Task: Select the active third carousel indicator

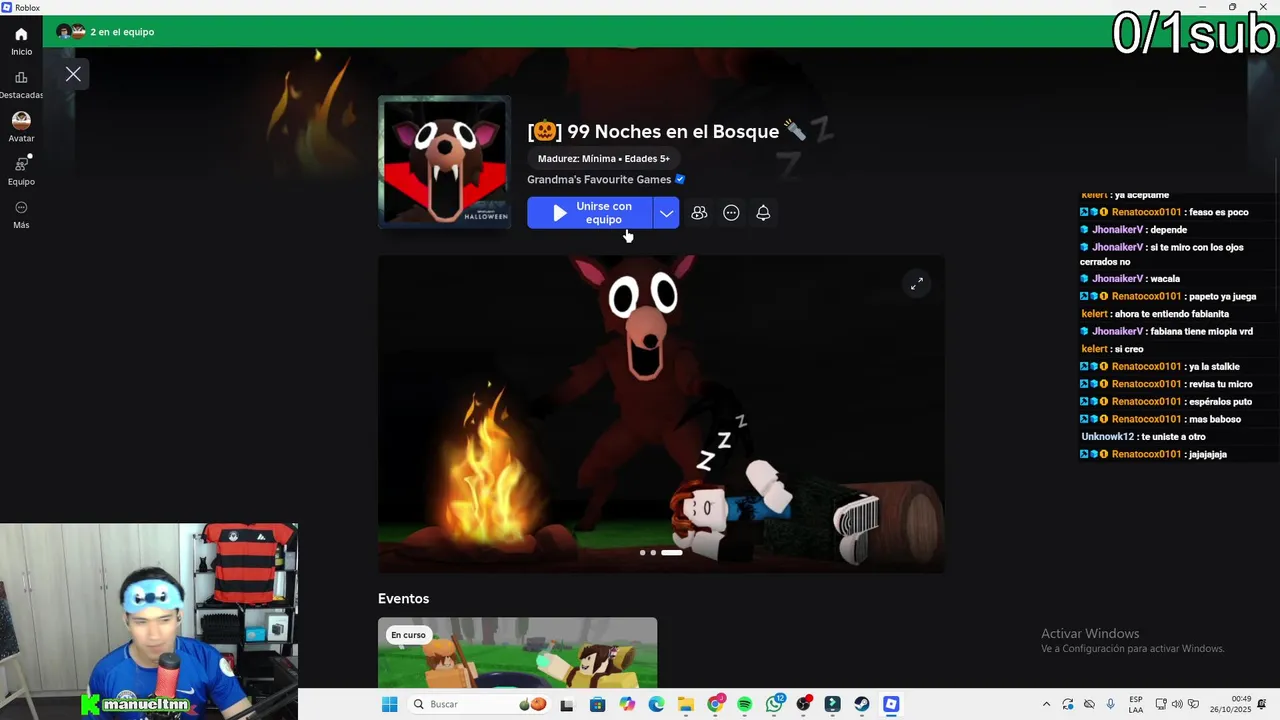Action: (x=671, y=552)
